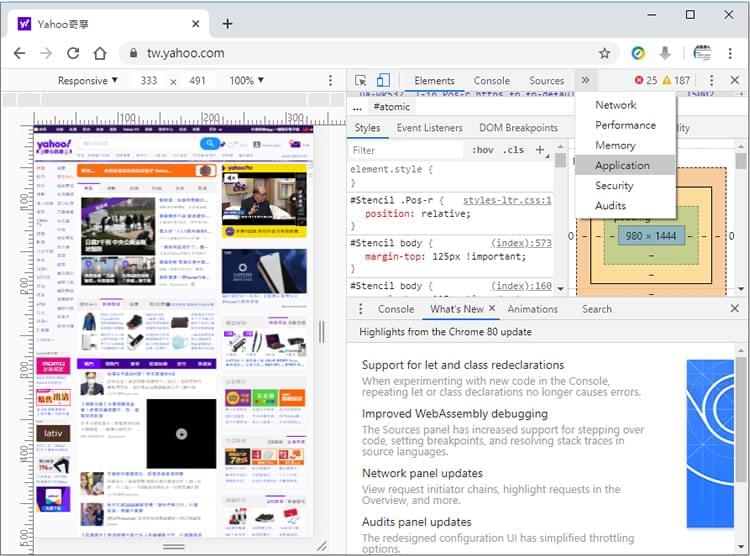This screenshot has width=750, height=556.
Task: Open the drawer three-dot menu
Action: (361, 309)
